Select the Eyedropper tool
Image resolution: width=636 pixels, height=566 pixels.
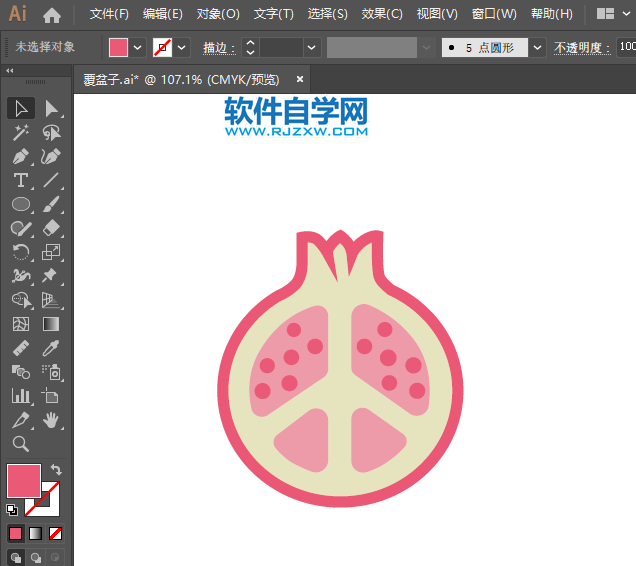[51, 348]
